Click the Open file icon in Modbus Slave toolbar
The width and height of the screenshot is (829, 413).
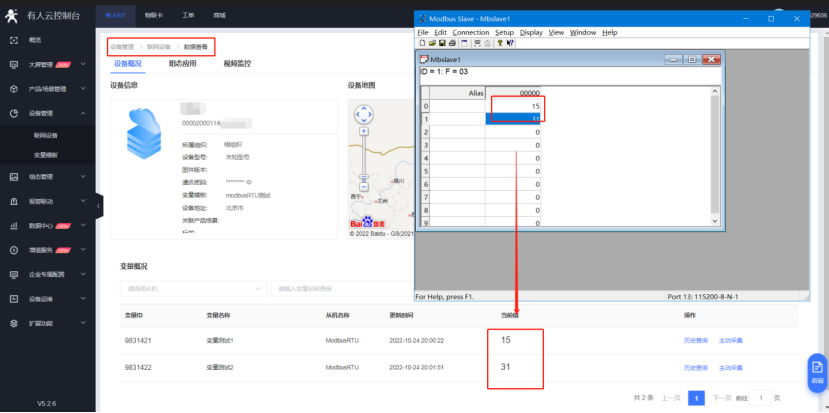pos(431,44)
